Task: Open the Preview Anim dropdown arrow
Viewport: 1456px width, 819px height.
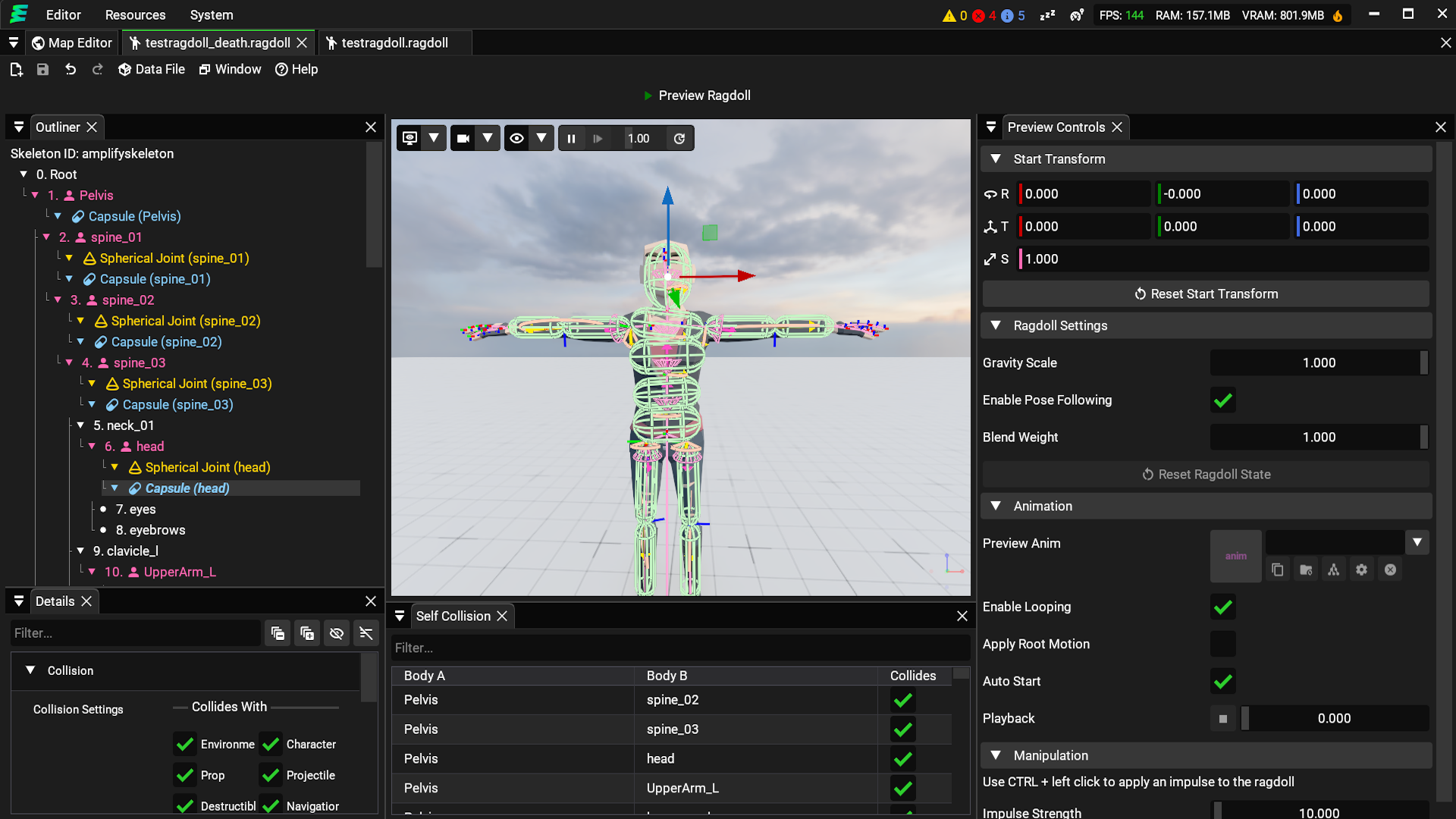Action: pos(1417,542)
